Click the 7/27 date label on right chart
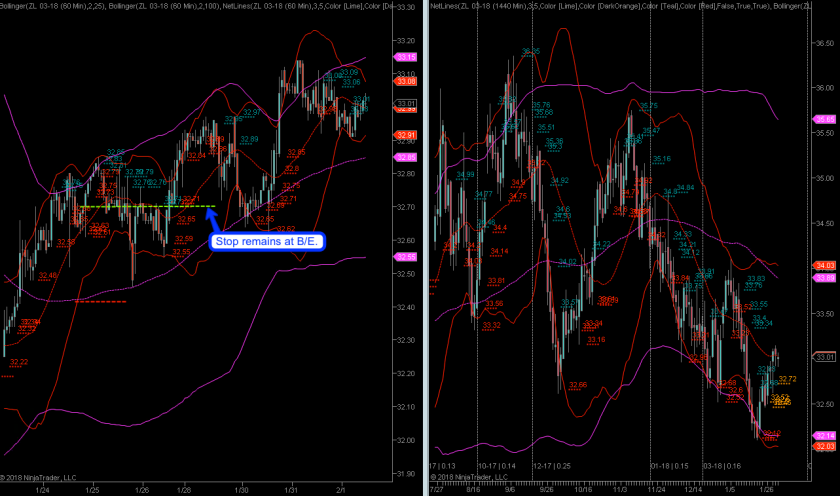This screenshot has width=840, height=496. click(437, 489)
